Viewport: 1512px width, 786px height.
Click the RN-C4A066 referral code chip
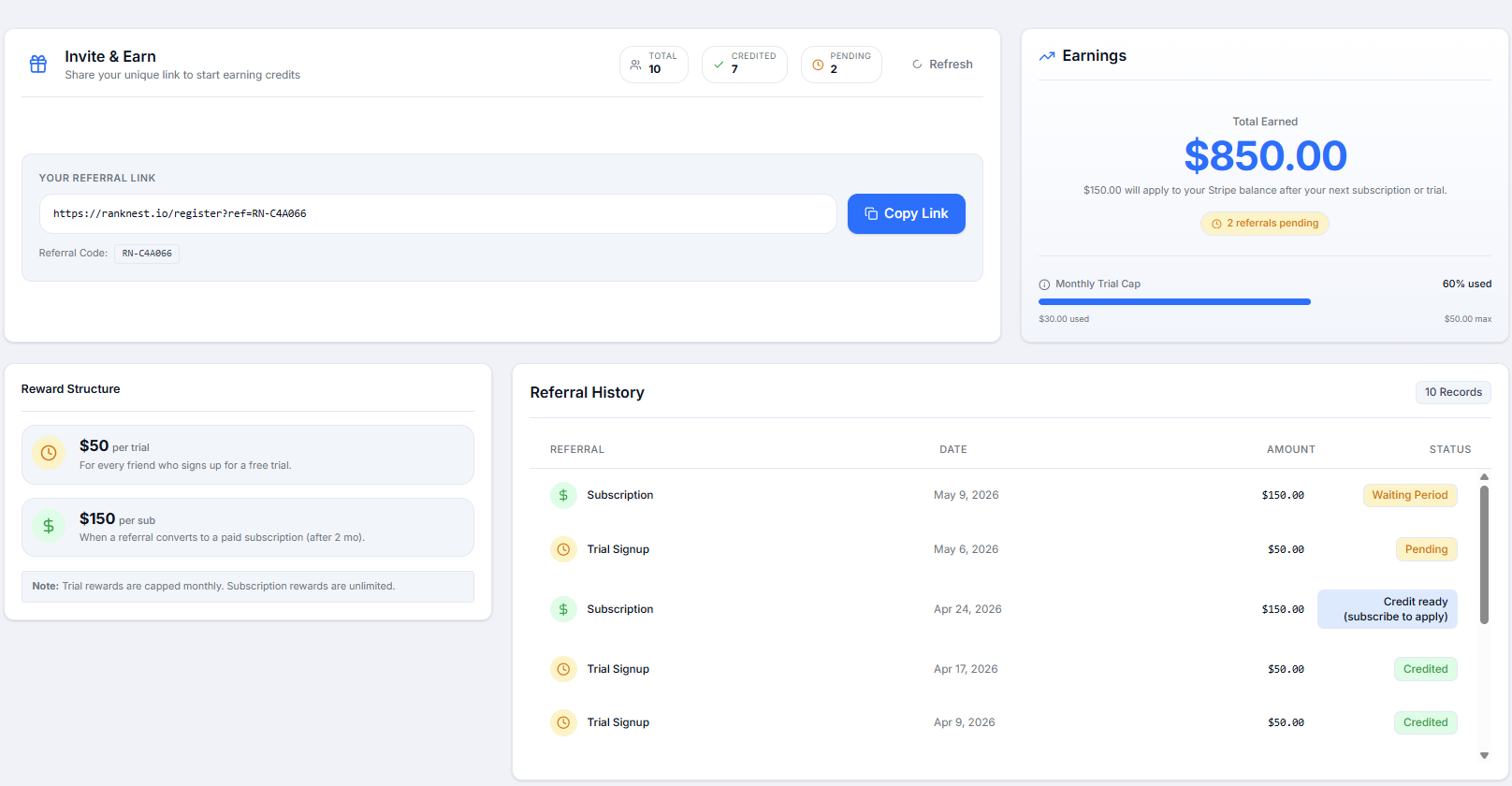point(147,254)
